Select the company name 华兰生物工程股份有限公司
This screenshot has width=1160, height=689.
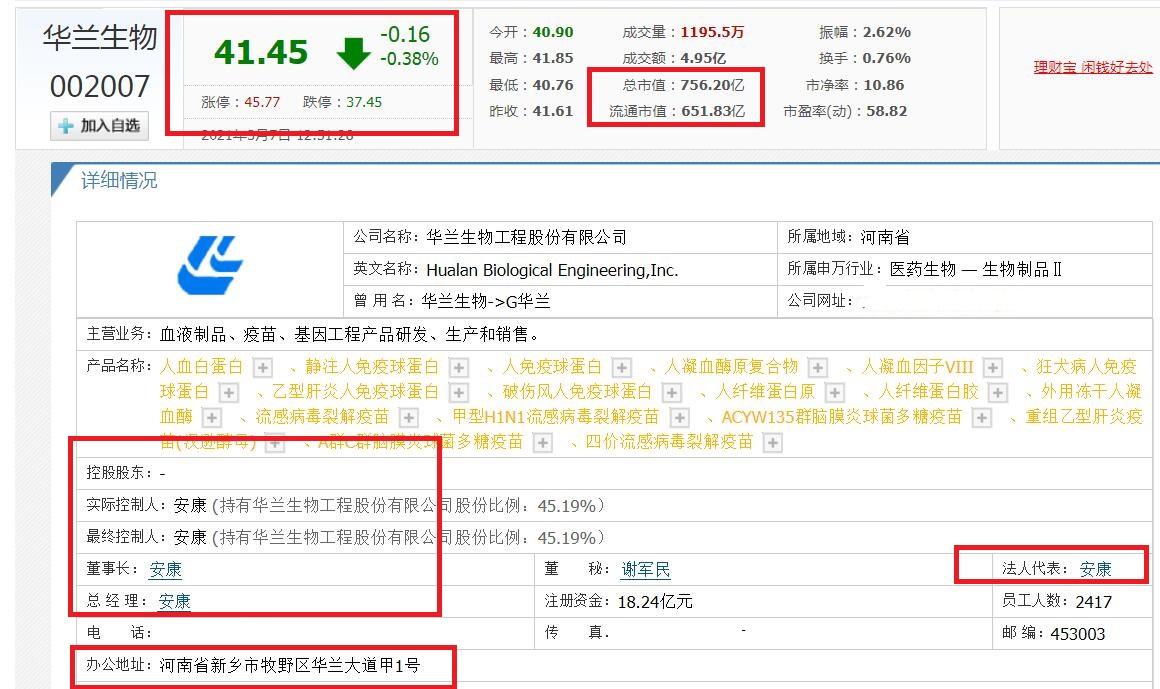click(x=526, y=237)
